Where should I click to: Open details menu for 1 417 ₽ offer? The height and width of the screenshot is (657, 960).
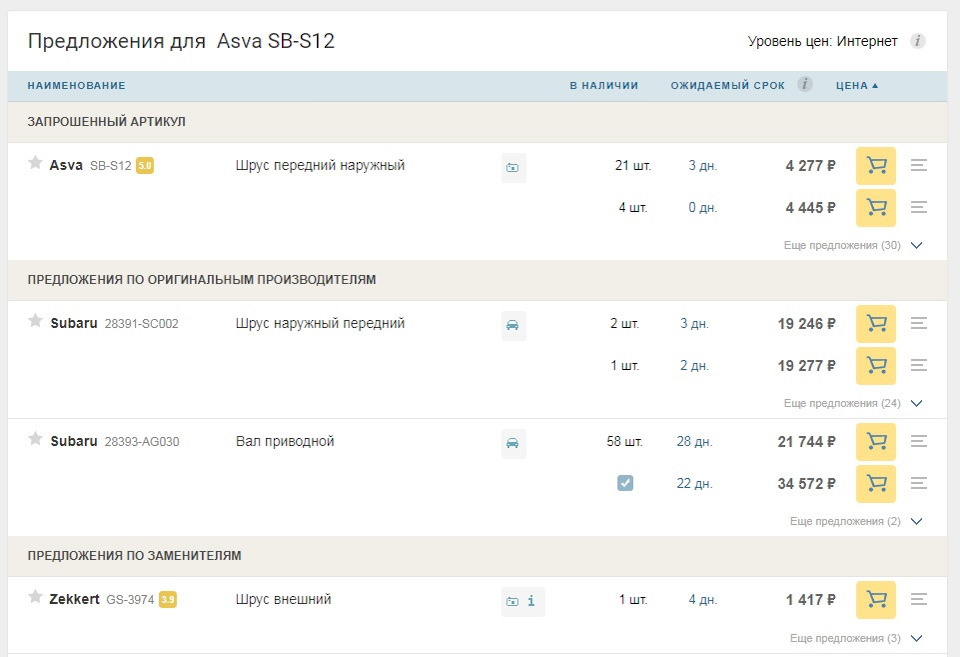918,599
